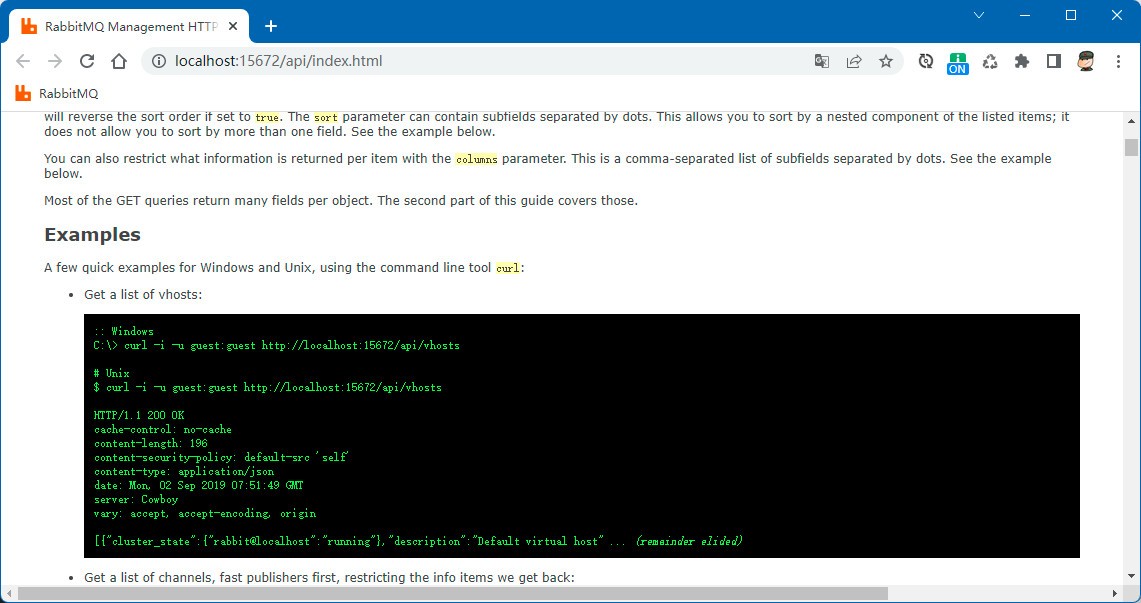This screenshot has width=1141, height=603.
Task: Click ':: Windows' comment line
Action: click(124, 332)
